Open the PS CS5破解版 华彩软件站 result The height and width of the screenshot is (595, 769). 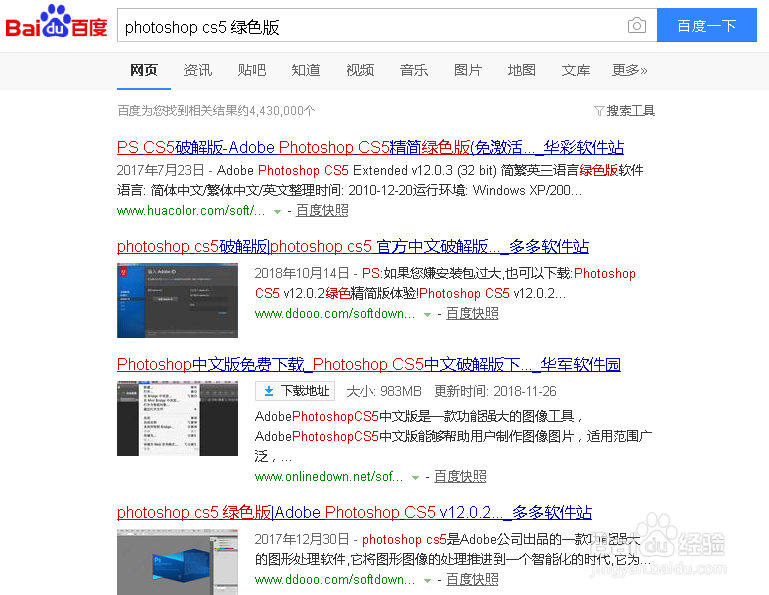(x=370, y=147)
